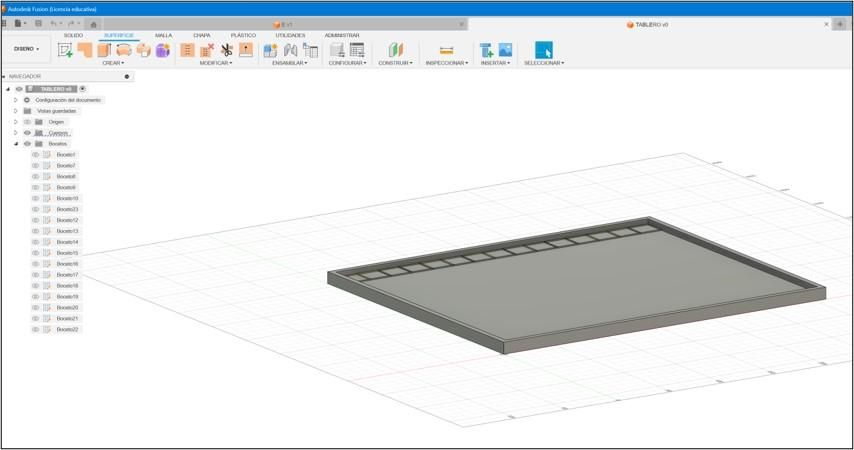Toggle visibility eye of Cuerpos folder
Screen dimensions: 854x450
[x=27, y=133]
